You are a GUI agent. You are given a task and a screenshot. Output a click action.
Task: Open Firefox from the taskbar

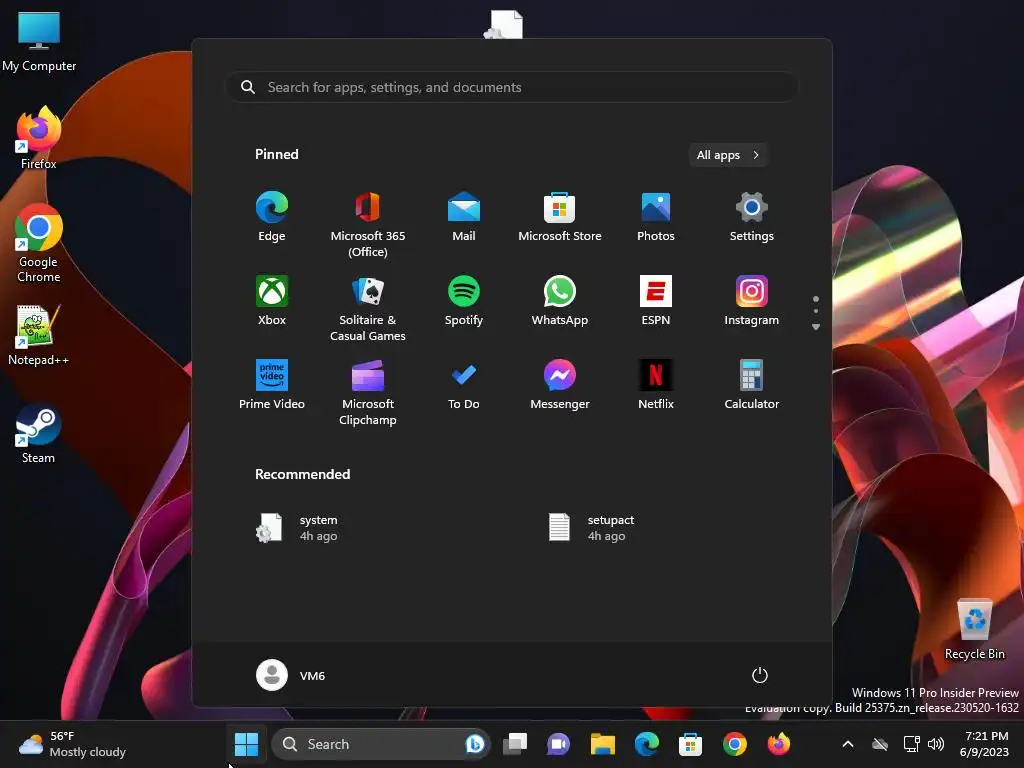778,744
